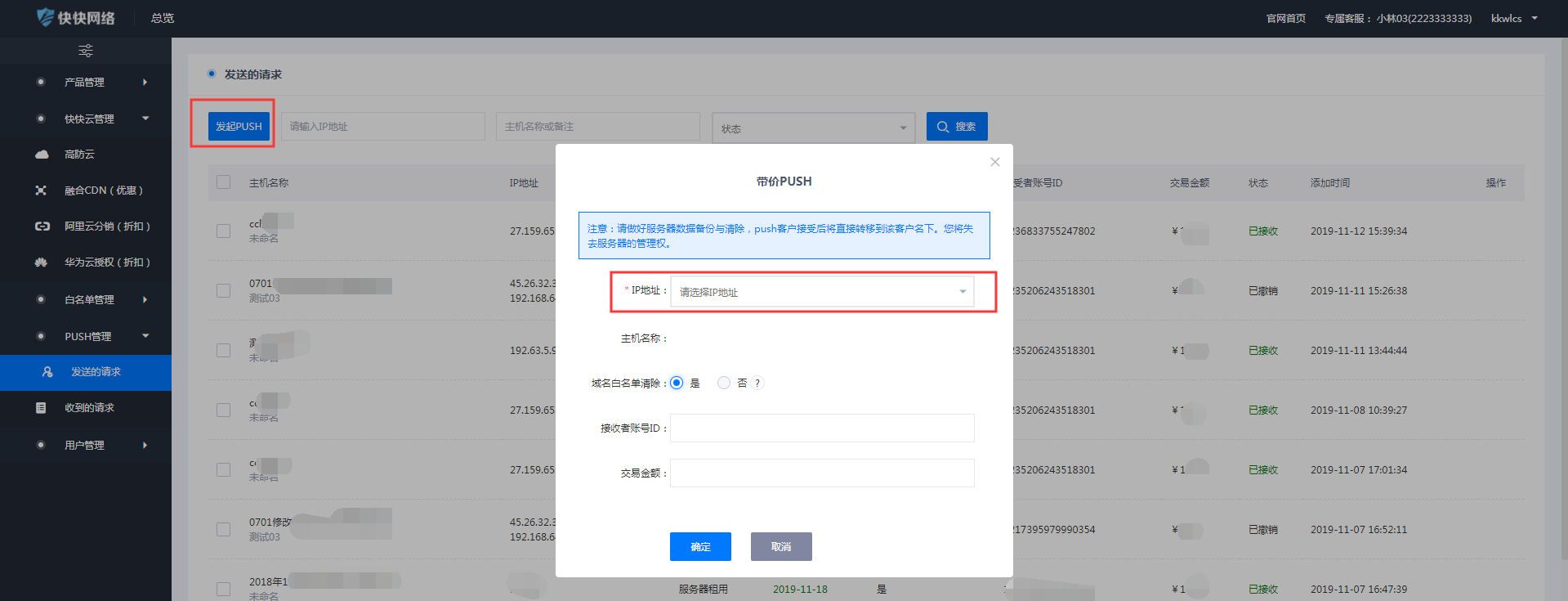The width and height of the screenshot is (1568, 601).
Task: Open 发送的请求 menu item
Action: pyautogui.click(x=96, y=372)
